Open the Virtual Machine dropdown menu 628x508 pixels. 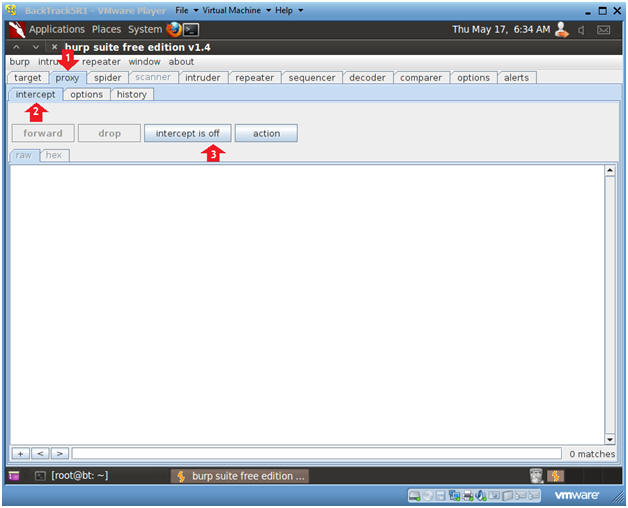(236, 10)
